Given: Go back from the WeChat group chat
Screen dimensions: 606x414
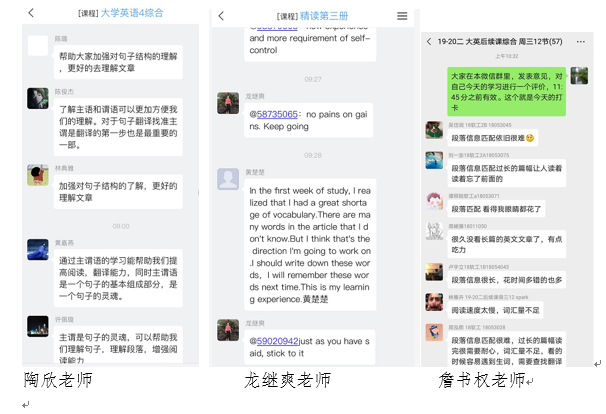Looking at the screenshot, I should pos(429,41).
